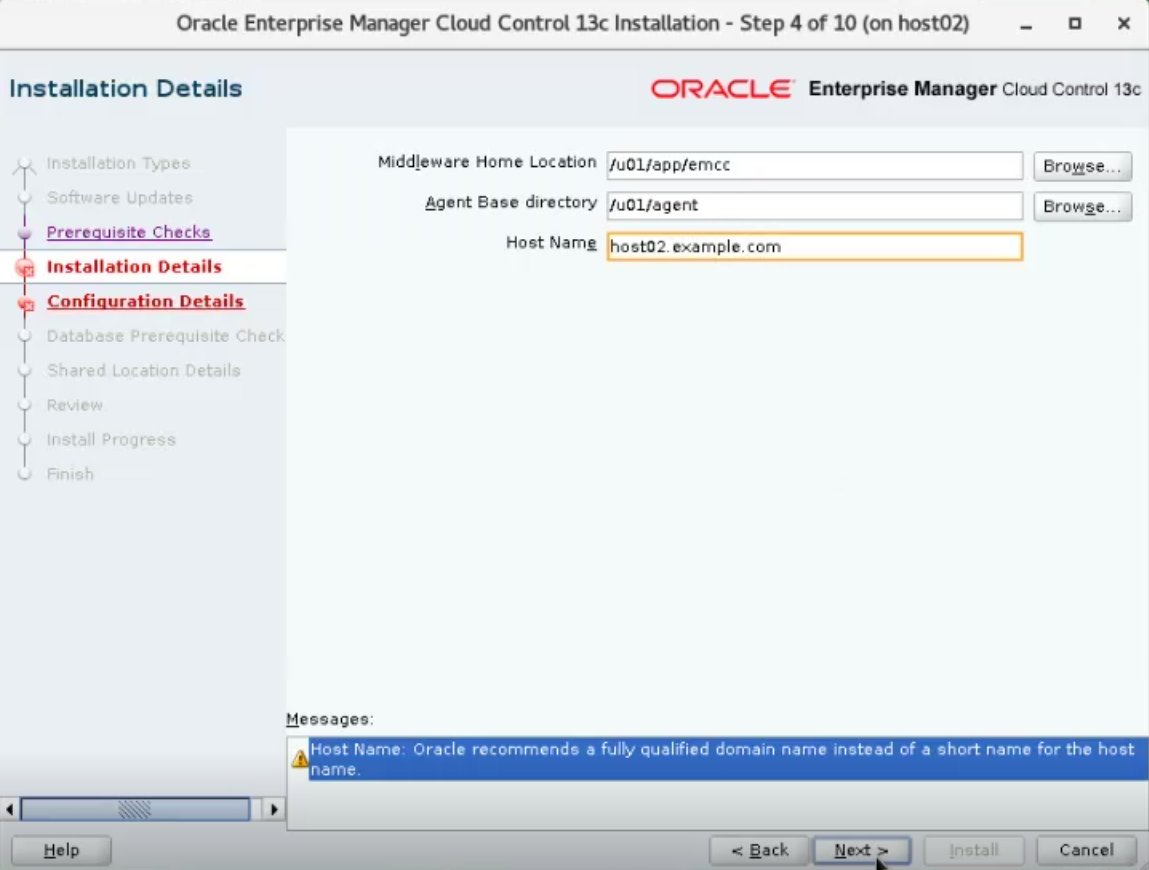Focus the Middleware Home Location field

(x=815, y=165)
